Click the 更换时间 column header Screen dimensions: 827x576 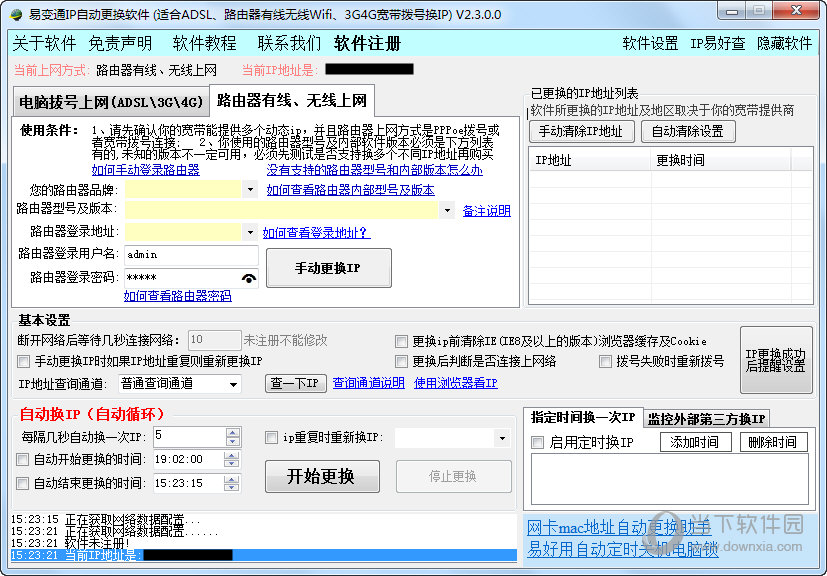pos(720,160)
